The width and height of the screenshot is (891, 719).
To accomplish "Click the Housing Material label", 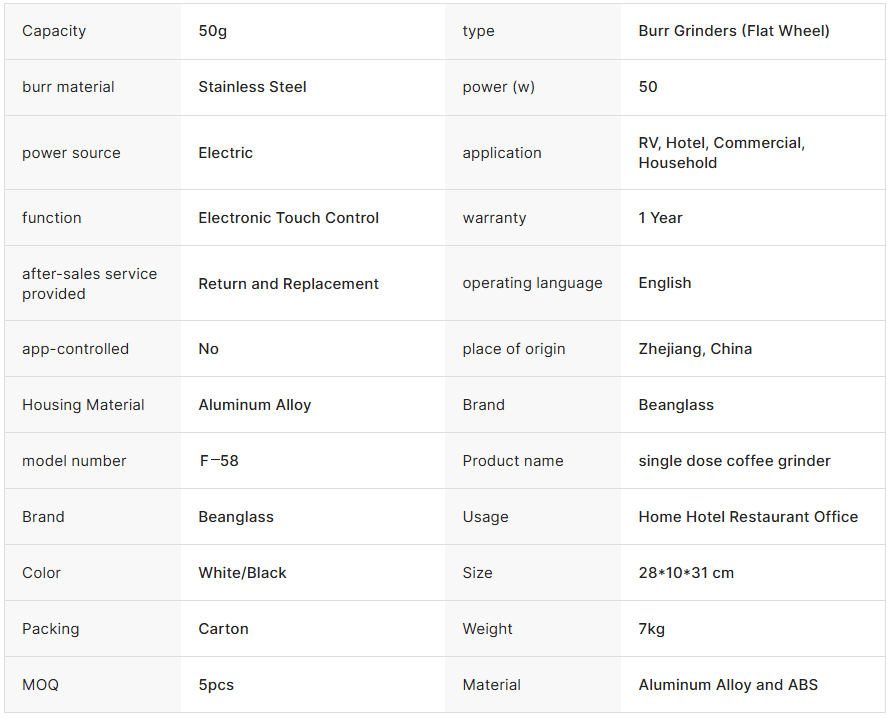I will click(83, 405).
